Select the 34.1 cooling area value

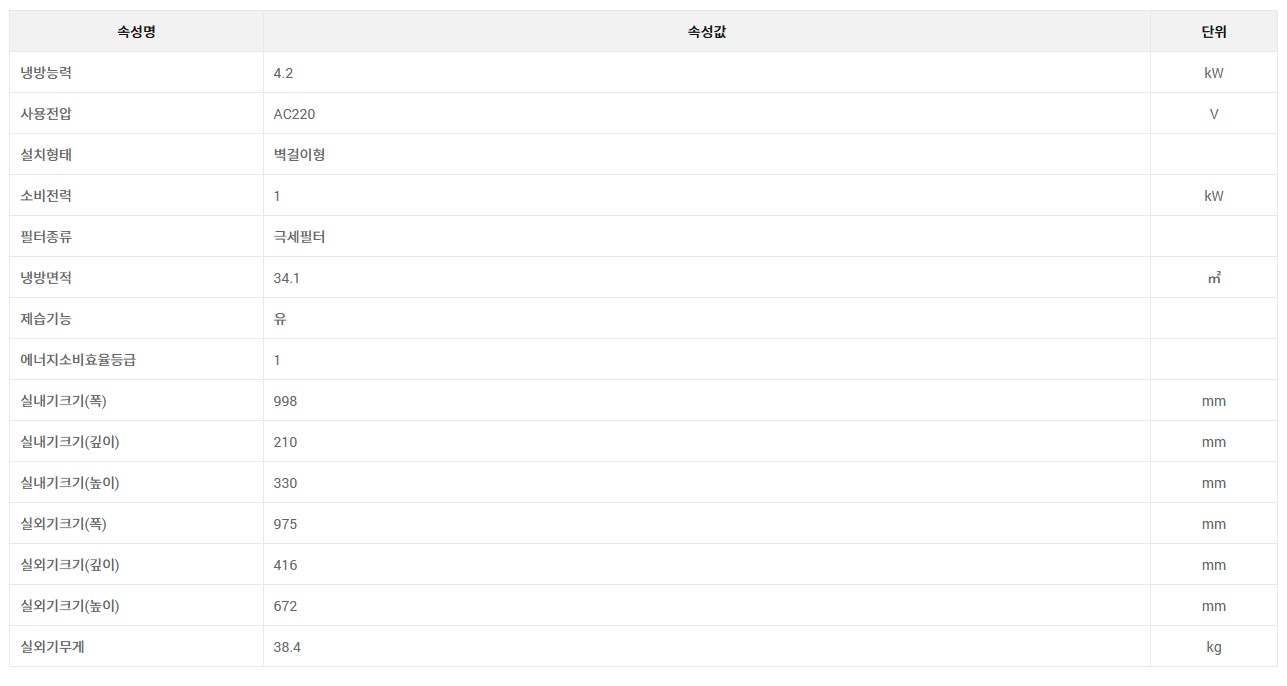[286, 278]
